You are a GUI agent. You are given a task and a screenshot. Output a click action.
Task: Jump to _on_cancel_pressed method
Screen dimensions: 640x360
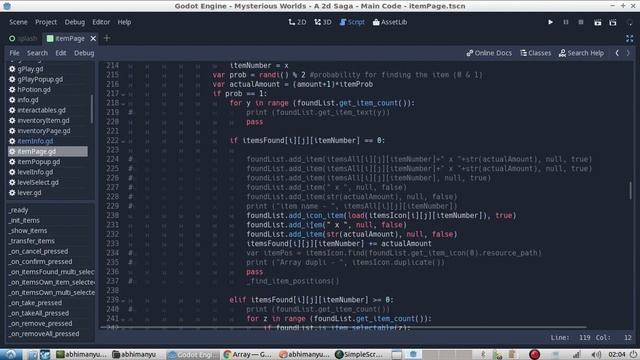pos(39,251)
